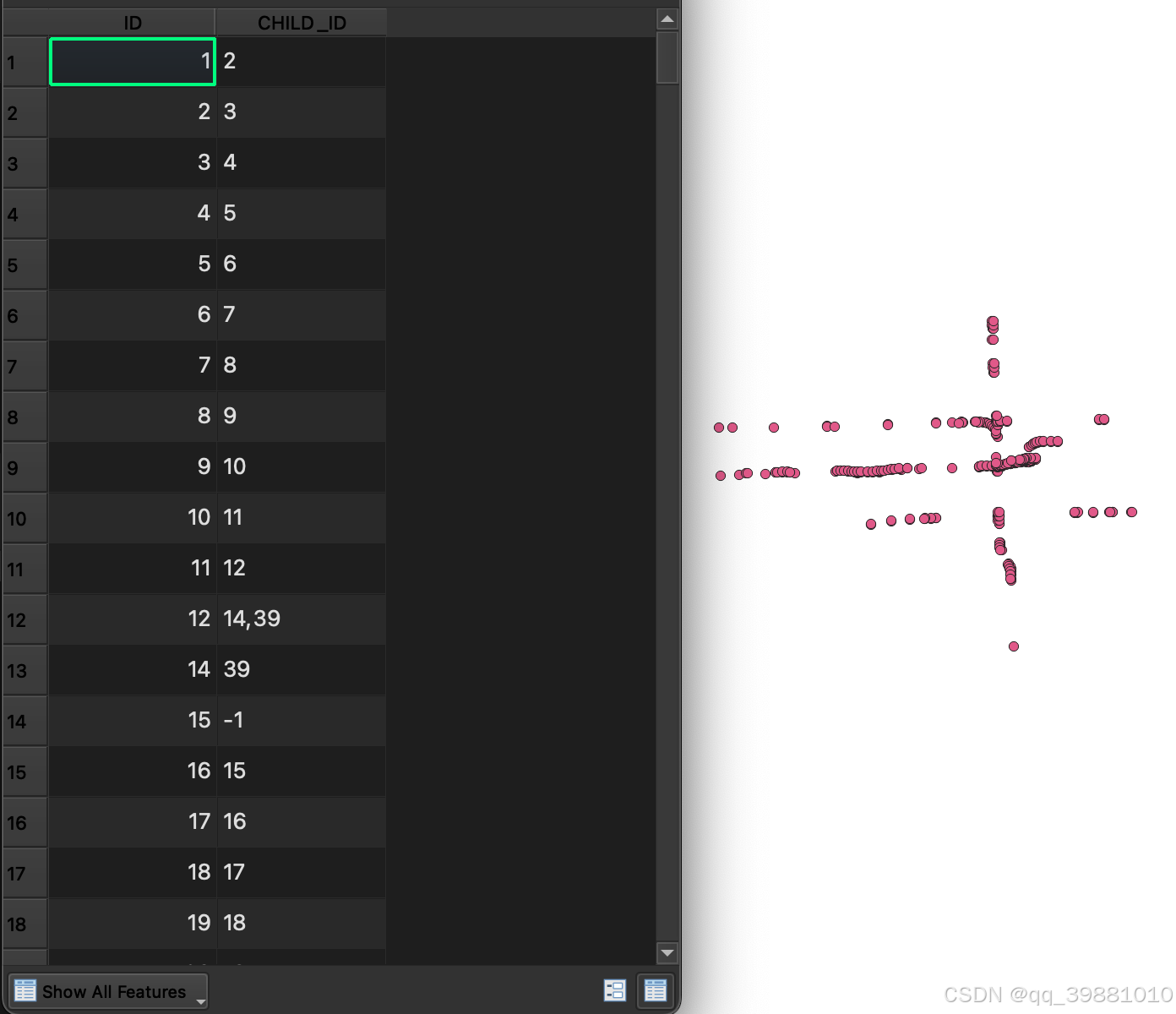Select row header 8
Screen dimensions: 1176x1014
(x=25, y=417)
